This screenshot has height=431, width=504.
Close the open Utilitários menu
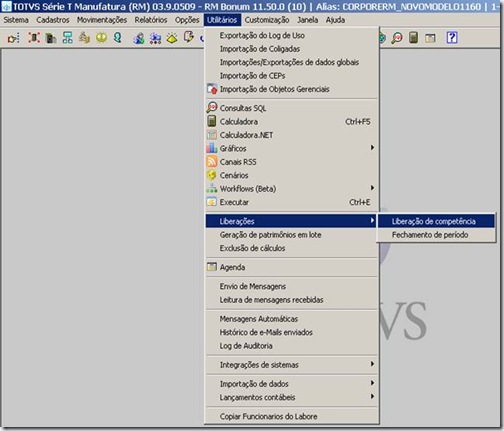pyautogui.click(x=222, y=20)
